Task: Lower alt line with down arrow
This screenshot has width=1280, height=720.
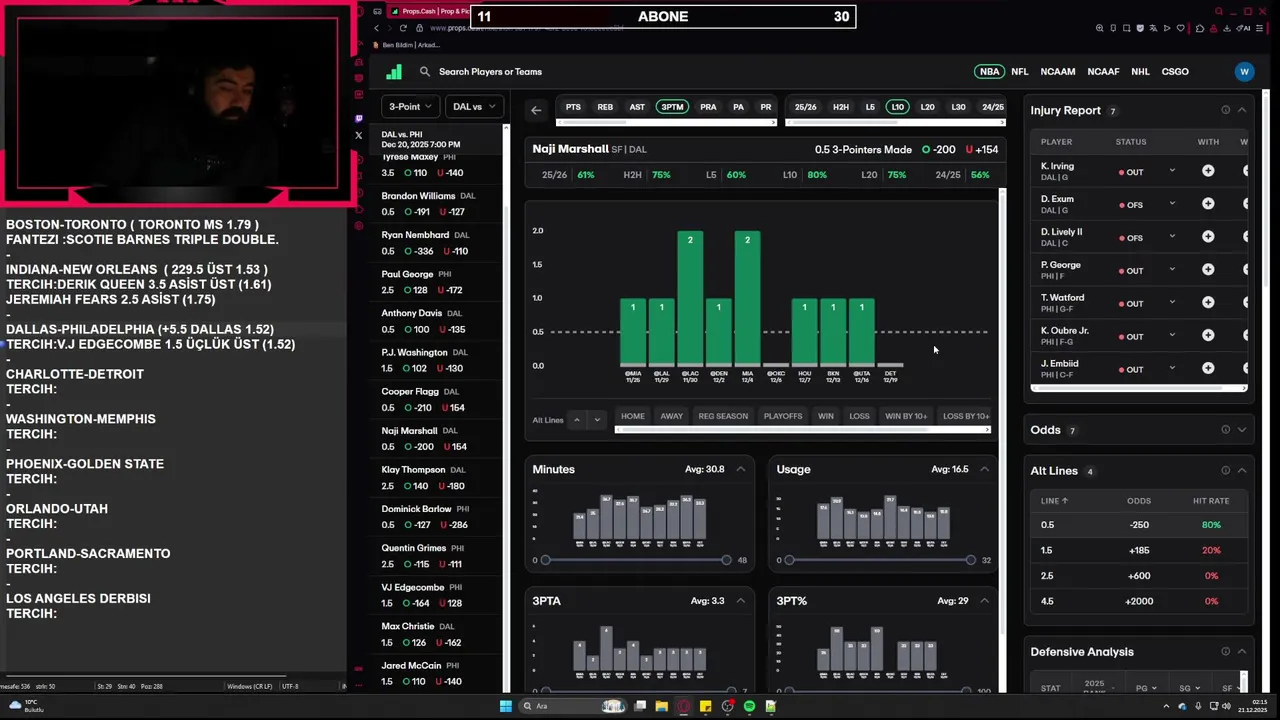Action: [x=597, y=420]
